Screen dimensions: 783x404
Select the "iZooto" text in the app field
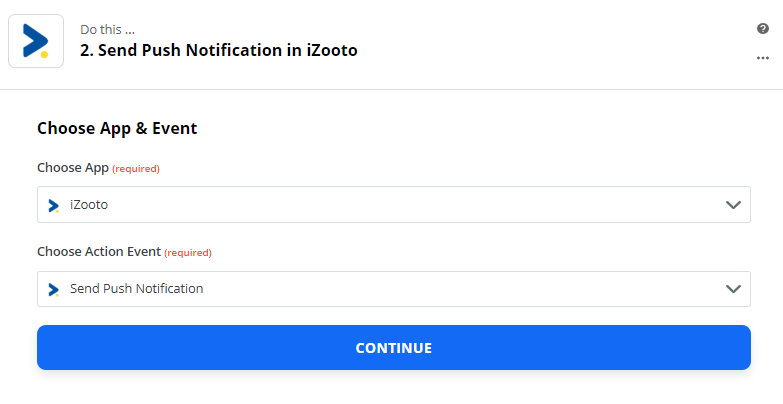pos(89,205)
